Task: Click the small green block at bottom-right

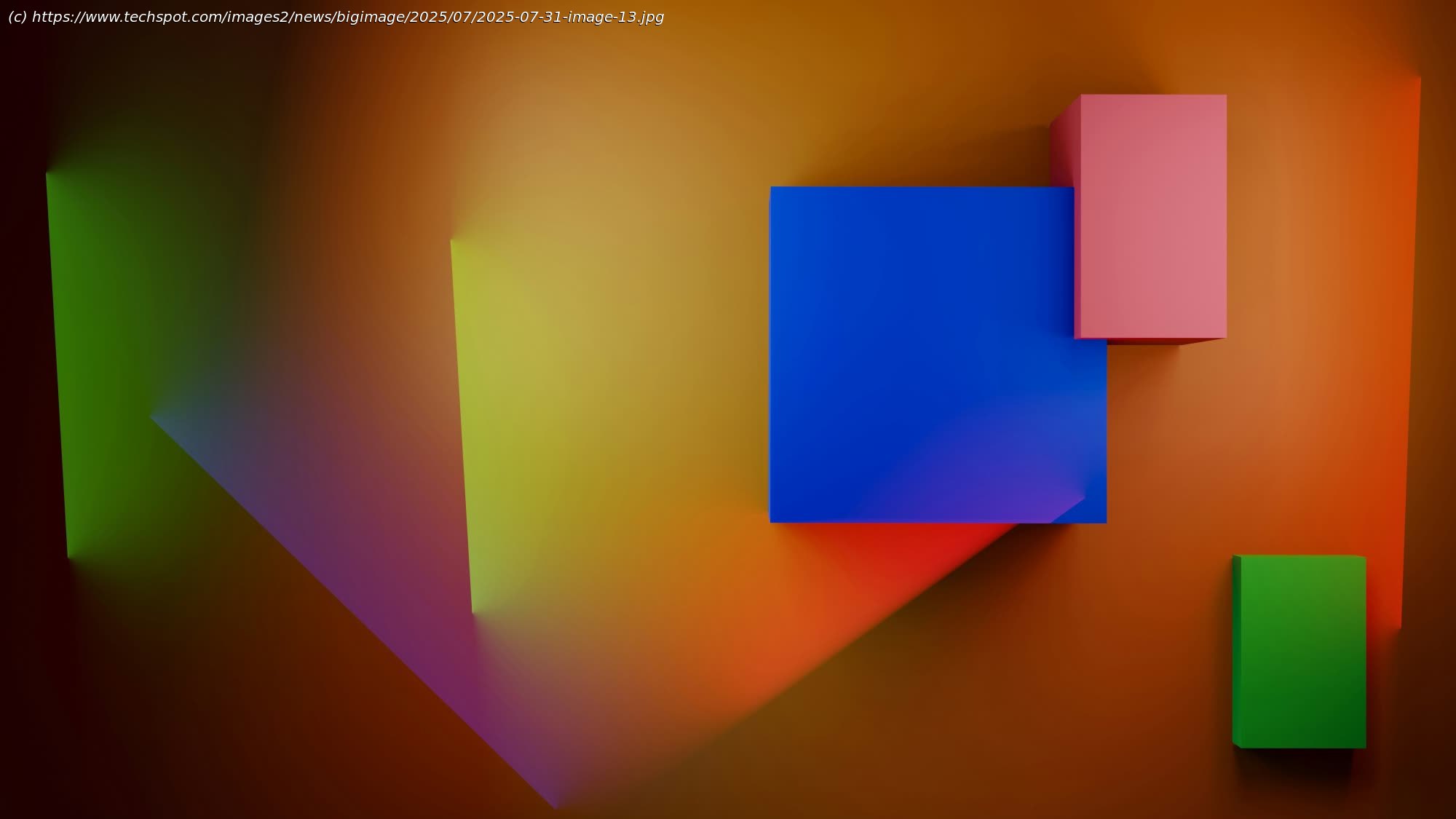Action: click(x=1303, y=652)
